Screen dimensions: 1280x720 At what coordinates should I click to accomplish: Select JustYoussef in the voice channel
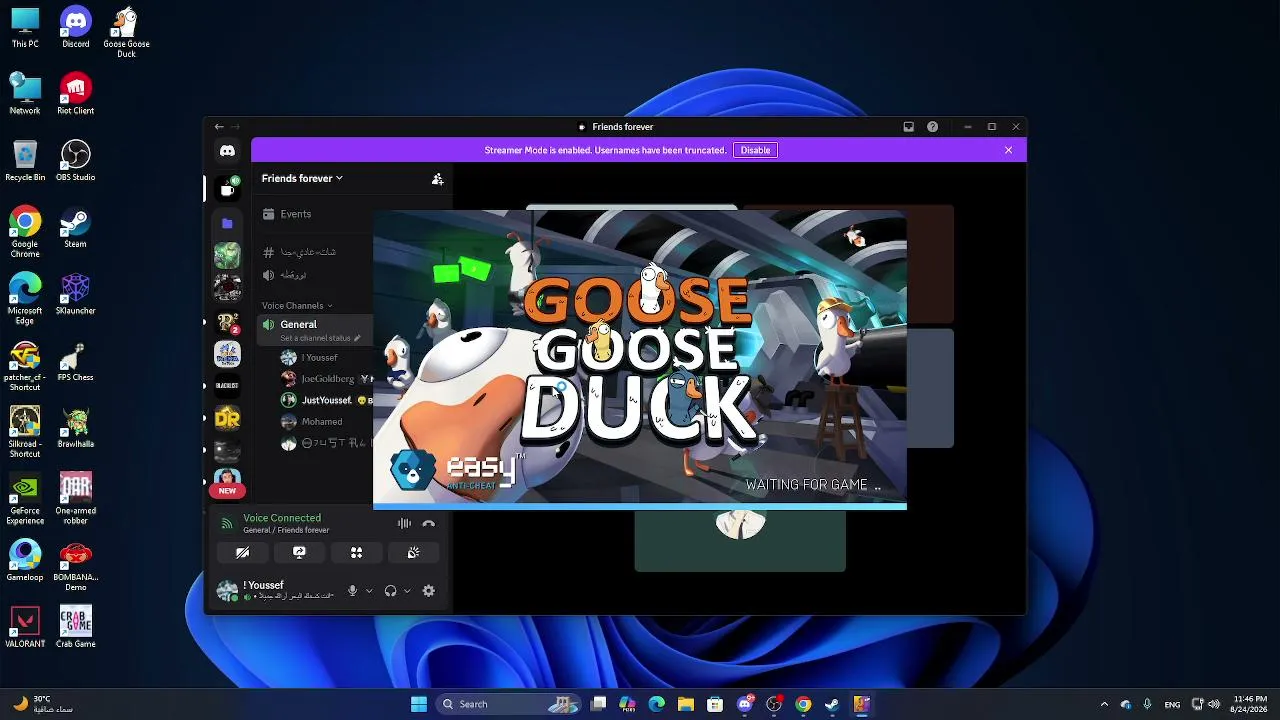click(325, 400)
